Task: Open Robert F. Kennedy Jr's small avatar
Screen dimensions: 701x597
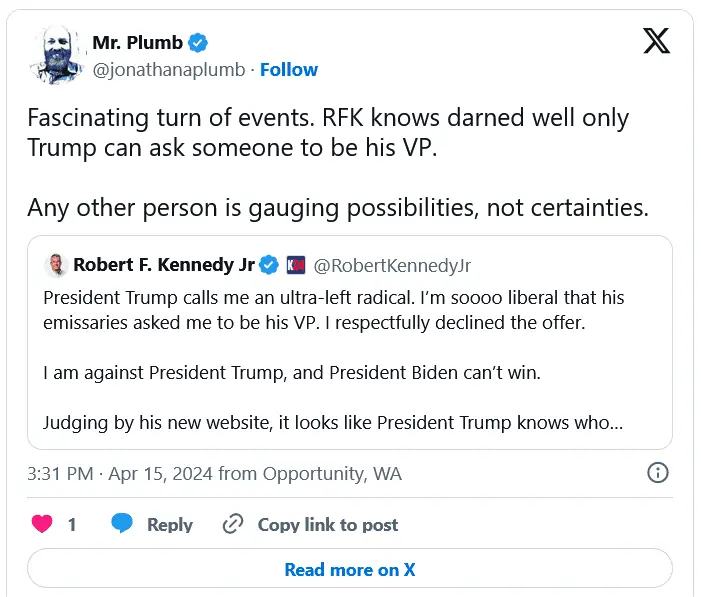Action: pos(55,265)
